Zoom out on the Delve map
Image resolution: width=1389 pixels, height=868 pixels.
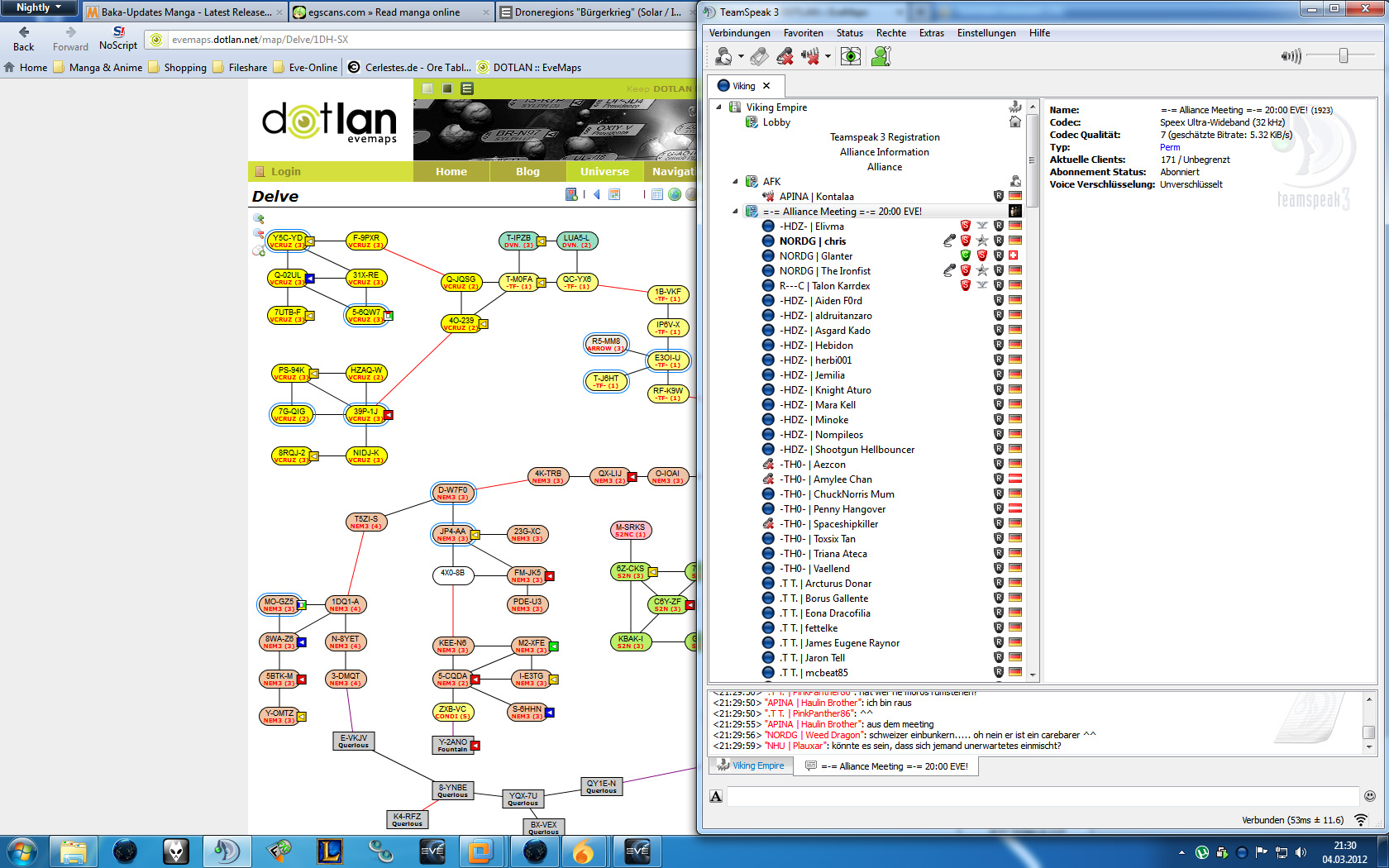coord(259,235)
